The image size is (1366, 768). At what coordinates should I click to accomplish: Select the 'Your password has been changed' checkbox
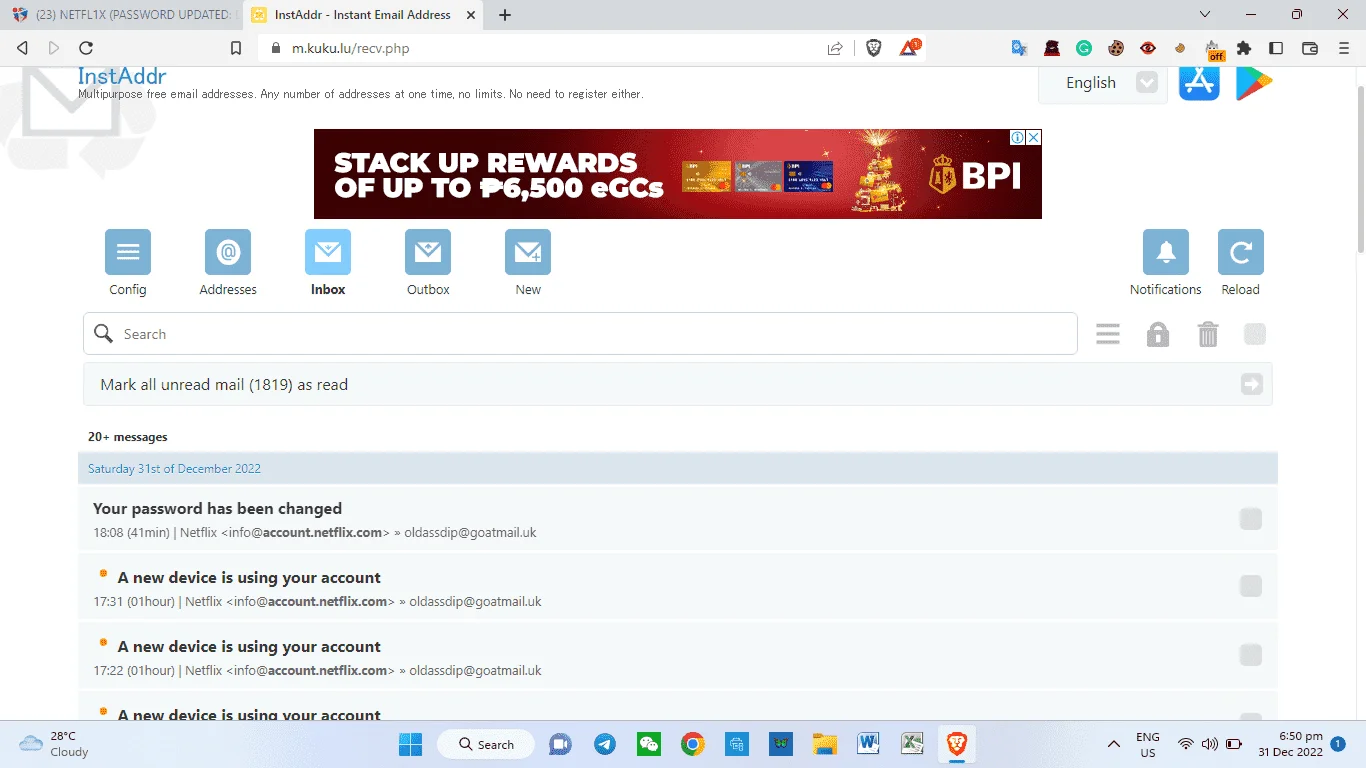click(x=1250, y=518)
